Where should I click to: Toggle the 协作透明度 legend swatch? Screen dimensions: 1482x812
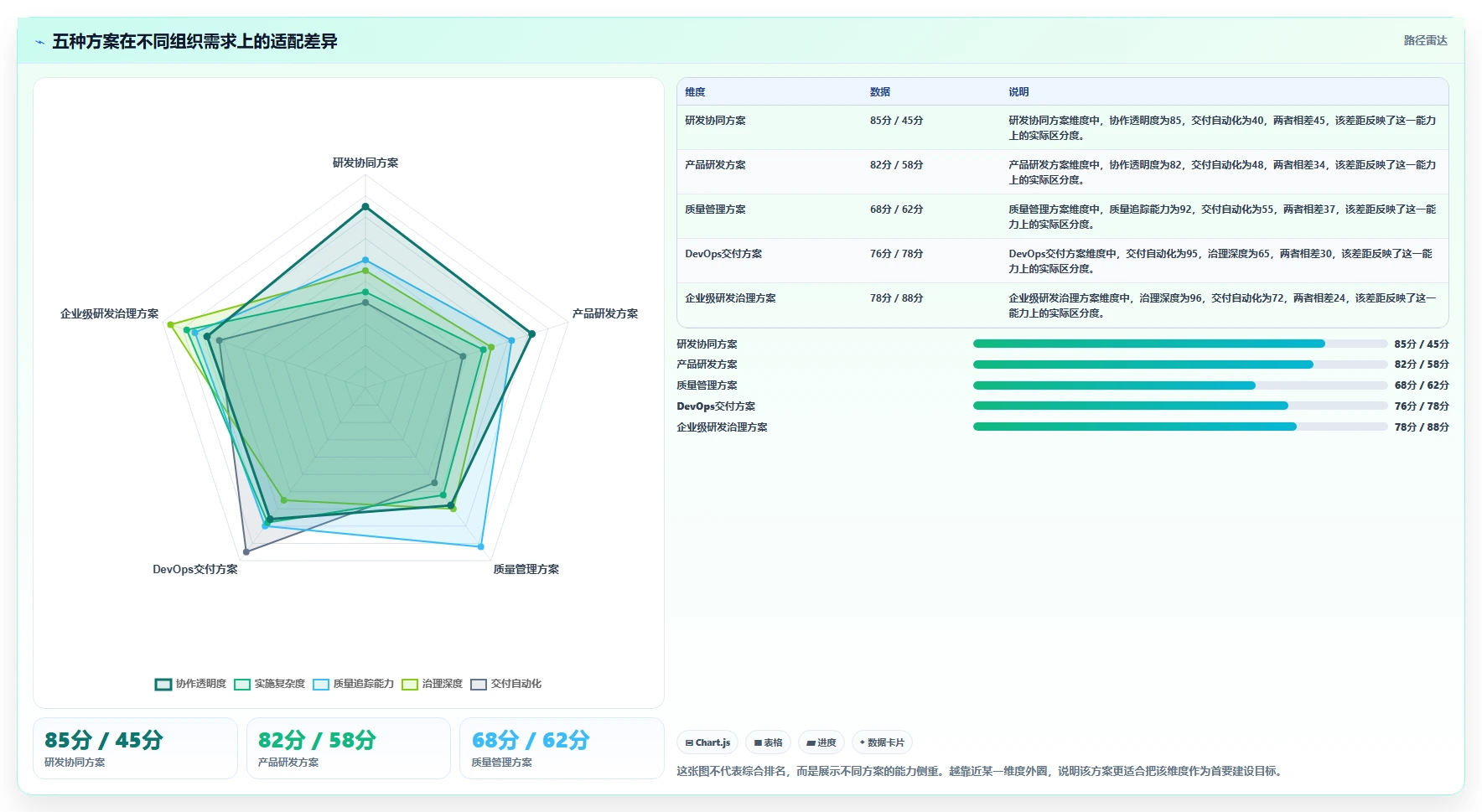(163, 684)
